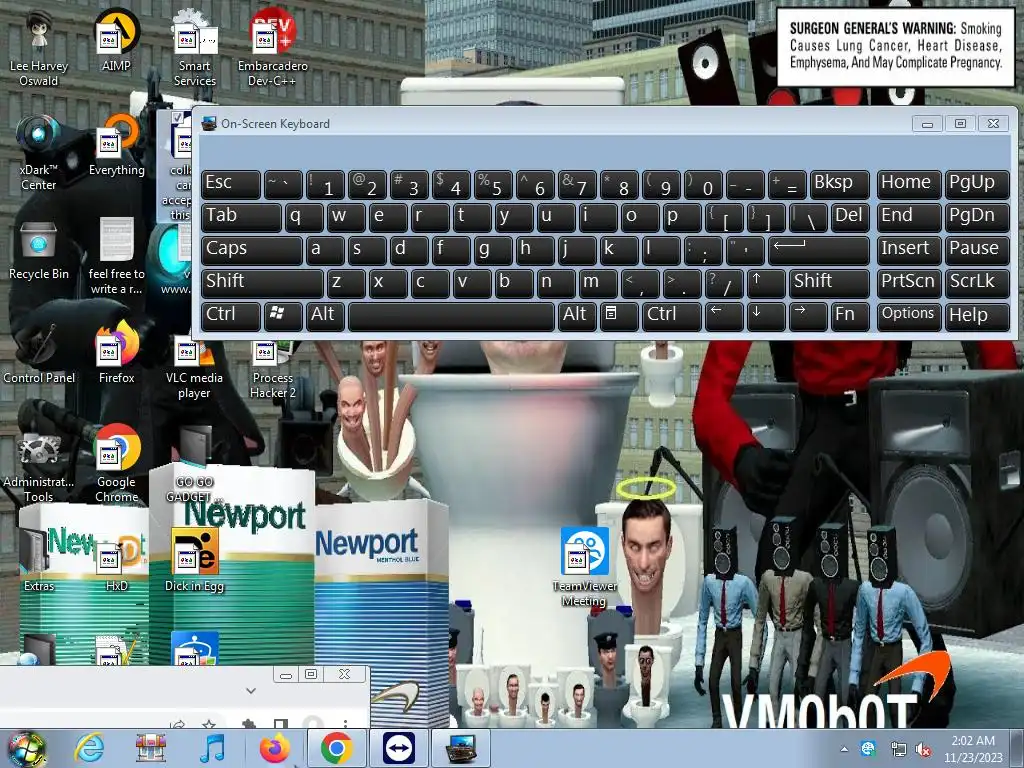The height and width of the screenshot is (768, 1024).
Task: Click the Options key on the keyboard
Action: 908,315
